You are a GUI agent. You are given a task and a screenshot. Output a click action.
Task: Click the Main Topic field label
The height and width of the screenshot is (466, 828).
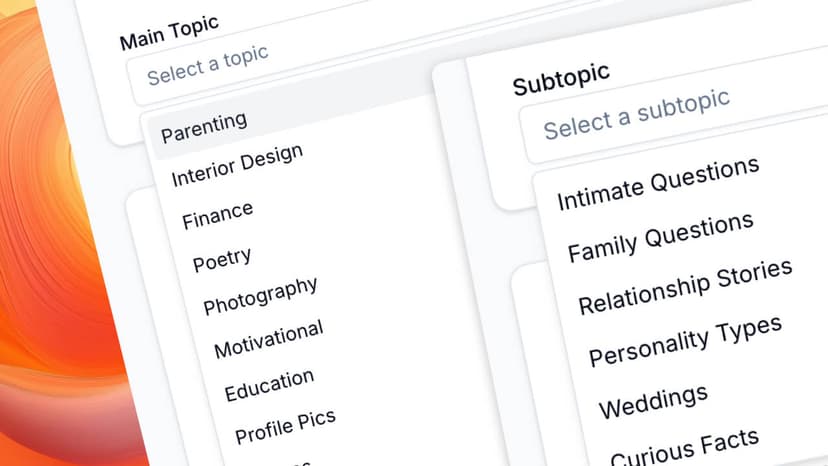tap(169, 33)
